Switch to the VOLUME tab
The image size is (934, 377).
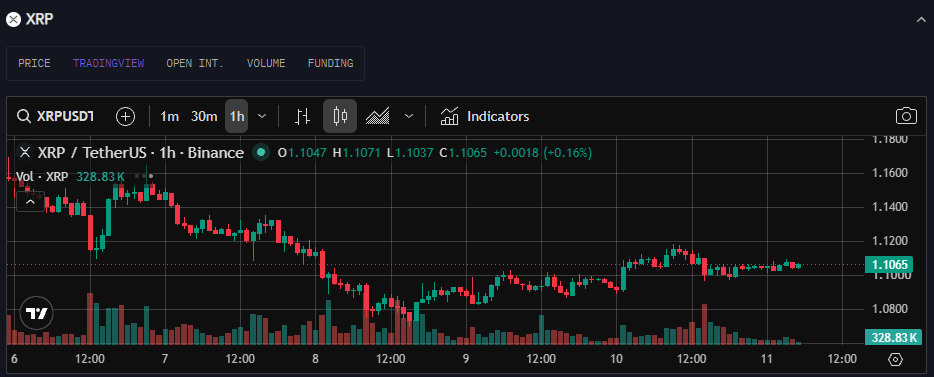tap(266, 63)
